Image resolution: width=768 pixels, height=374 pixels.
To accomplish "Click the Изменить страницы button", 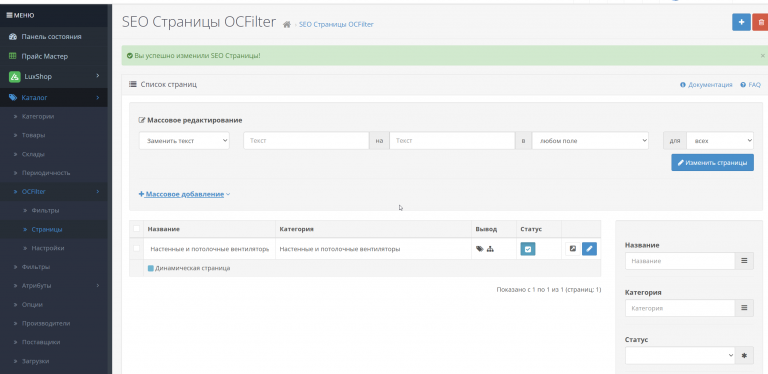I will [712, 163].
